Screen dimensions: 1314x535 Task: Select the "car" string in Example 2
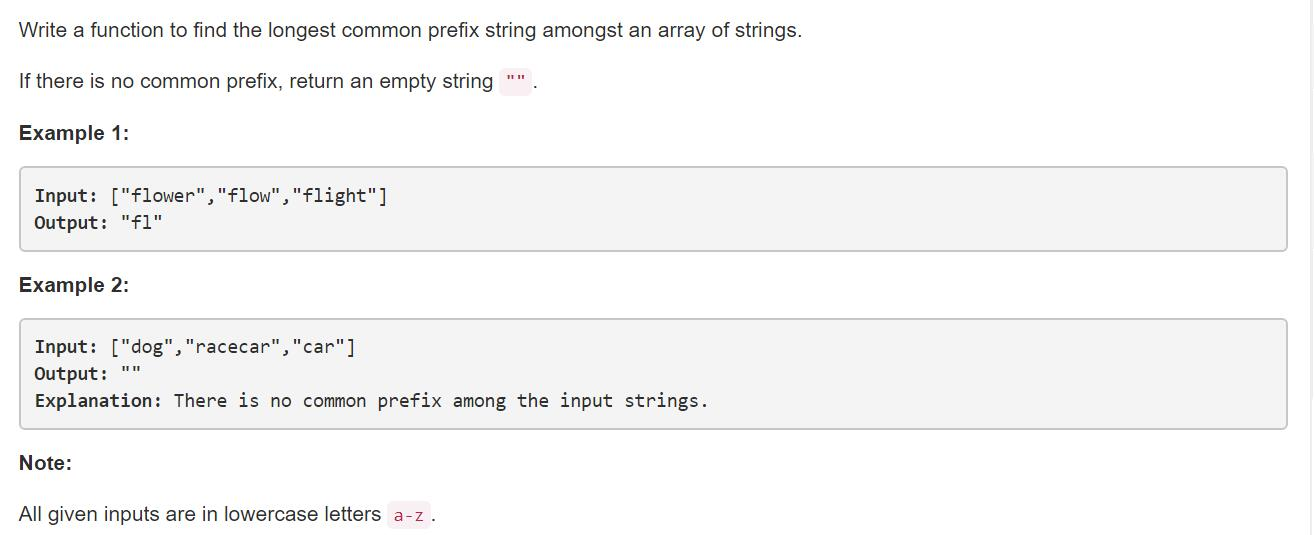pyautogui.click(x=317, y=347)
